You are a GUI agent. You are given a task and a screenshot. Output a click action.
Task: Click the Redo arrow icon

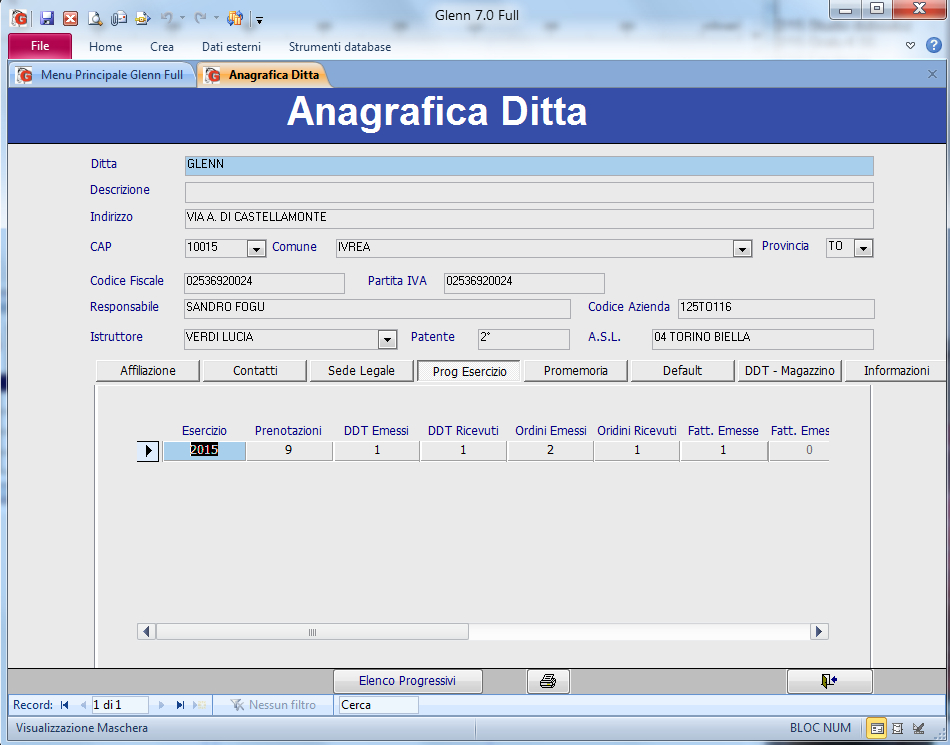pyautogui.click(x=200, y=18)
